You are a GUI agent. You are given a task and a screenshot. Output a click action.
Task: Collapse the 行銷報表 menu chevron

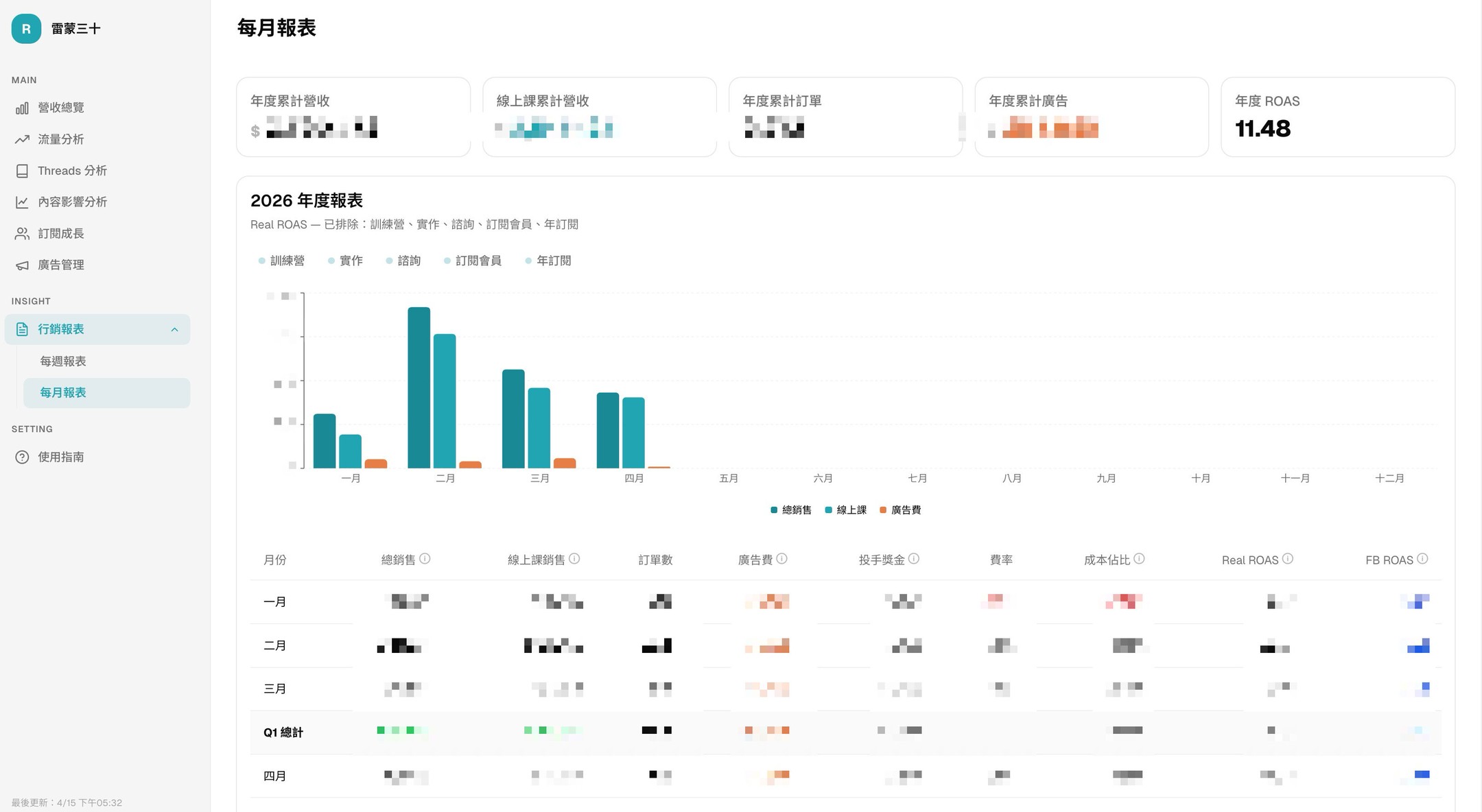[x=174, y=329]
